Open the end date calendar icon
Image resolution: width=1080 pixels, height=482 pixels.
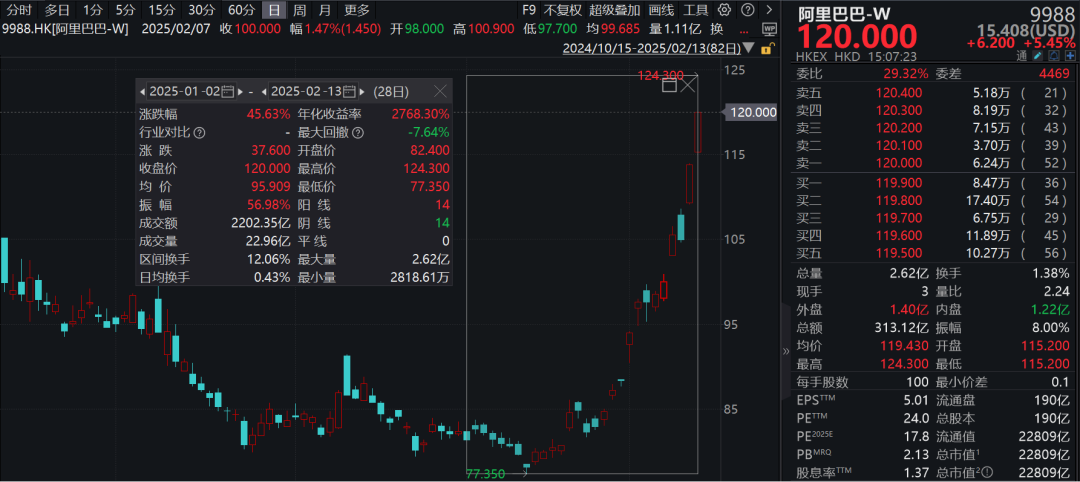pos(350,91)
